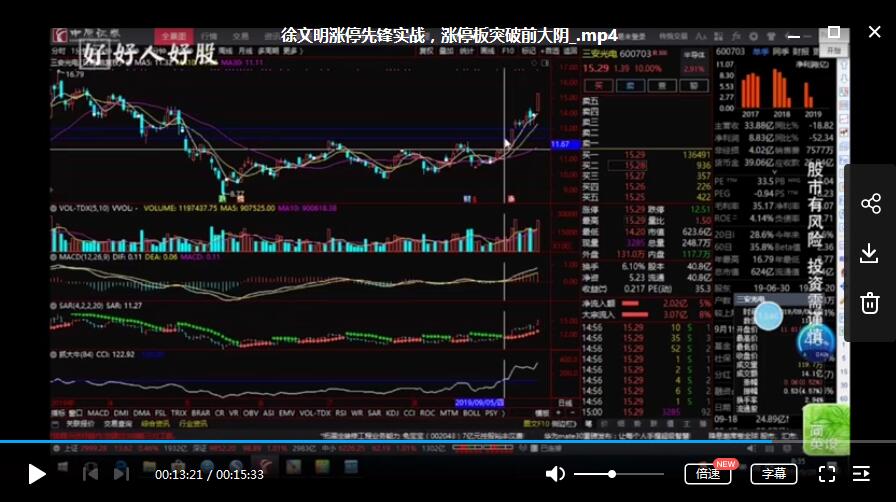Download the video with download icon
This screenshot has height=502, width=896.
click(x=870, y=253)
